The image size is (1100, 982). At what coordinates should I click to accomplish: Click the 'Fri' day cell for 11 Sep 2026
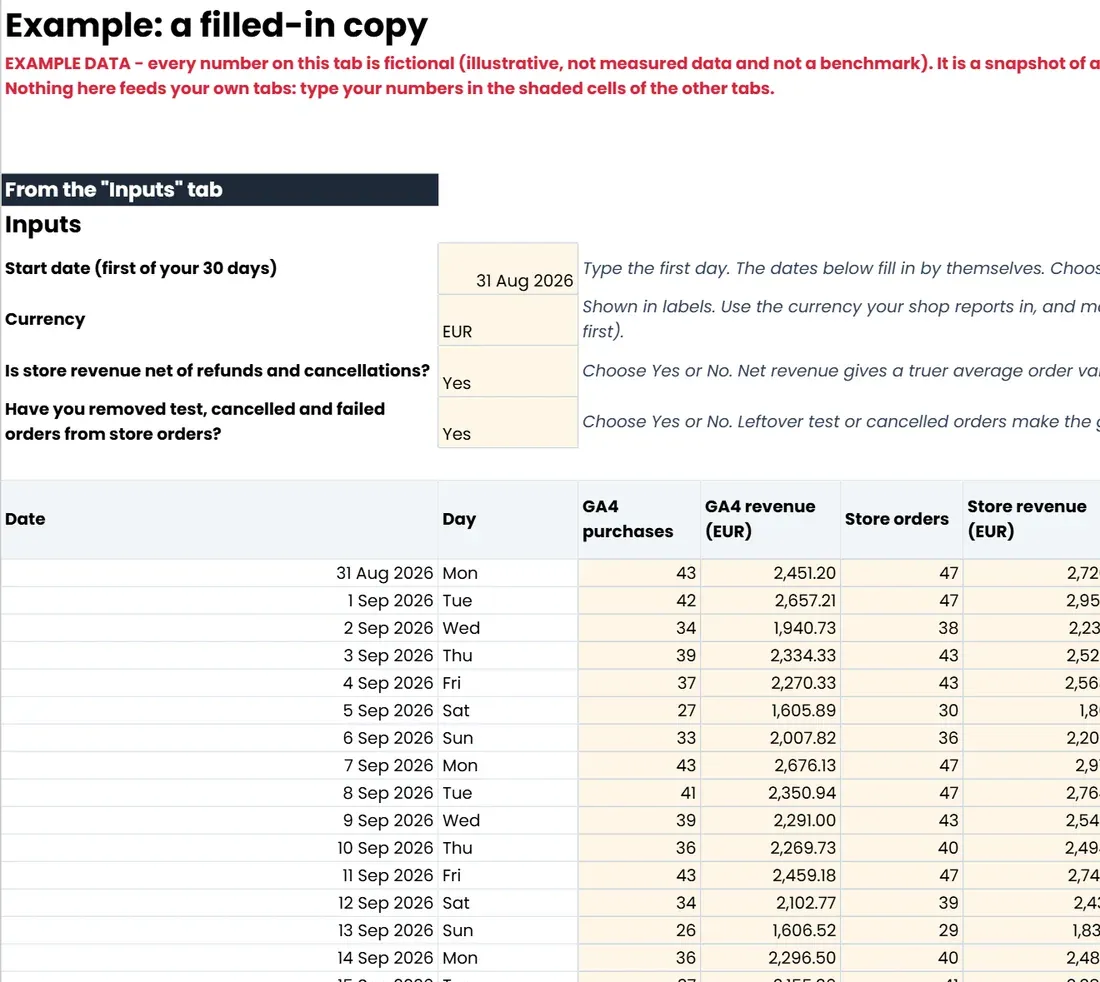point(508,875)
